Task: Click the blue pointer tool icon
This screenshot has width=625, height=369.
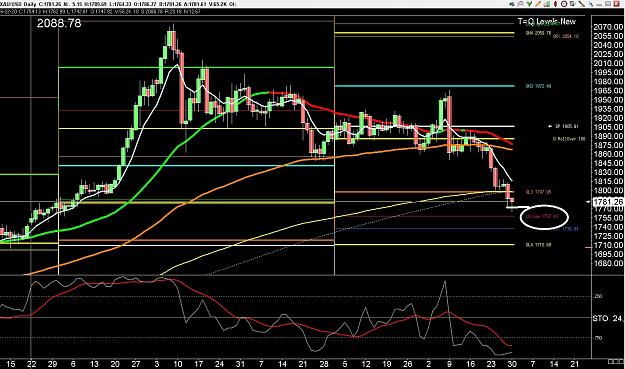Action: [x=590, y=4]
